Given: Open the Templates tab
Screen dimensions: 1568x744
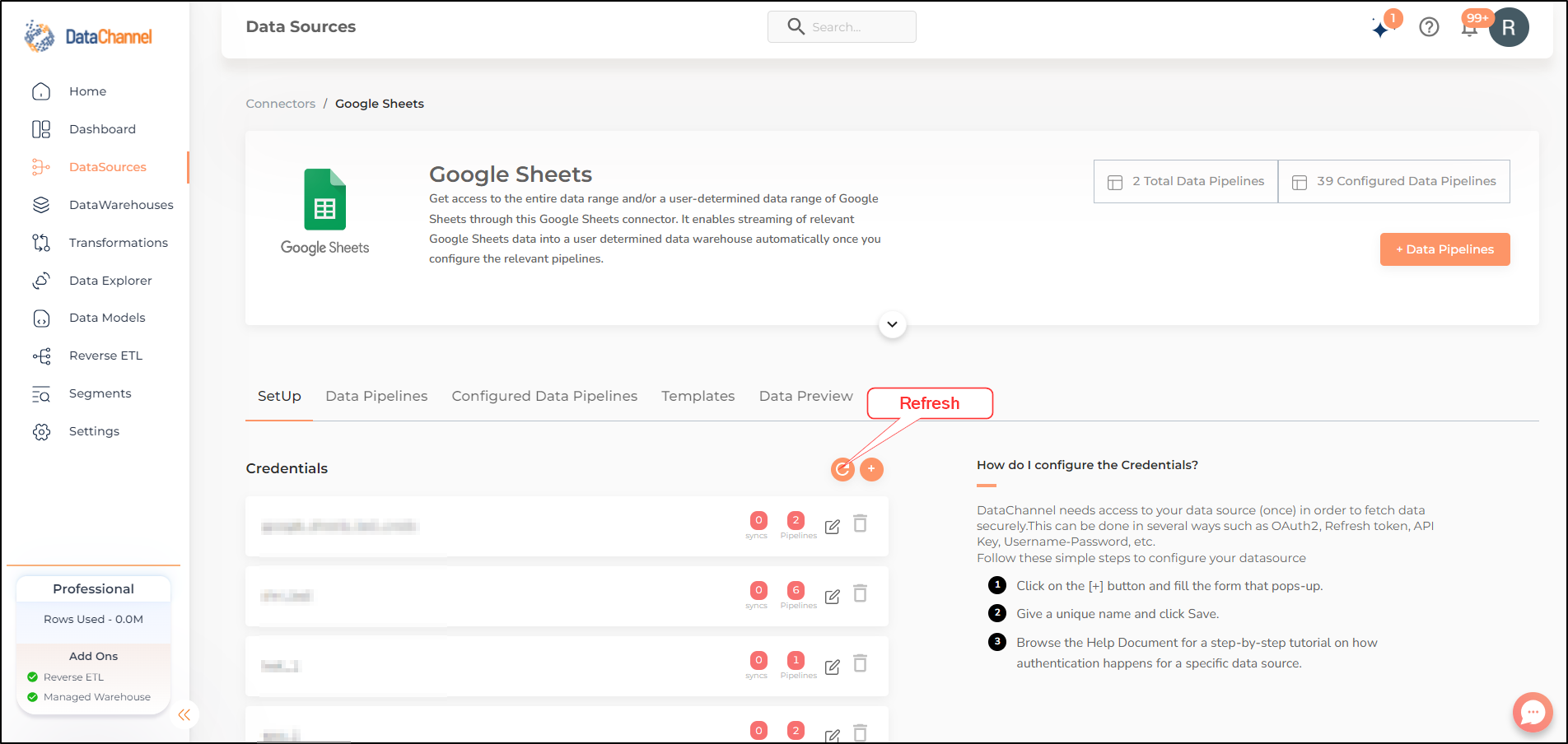Looking at the screenshot, I should pyautogui.click(x=698, y=397).
